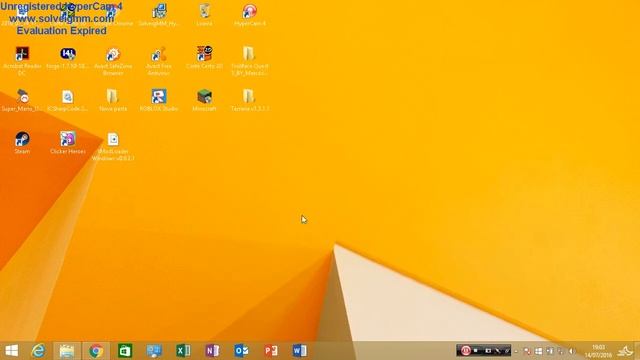Viewport: 640px width, 360px height.
Task: Select the Steam desktop shortcut
Action: pos(22,143)
